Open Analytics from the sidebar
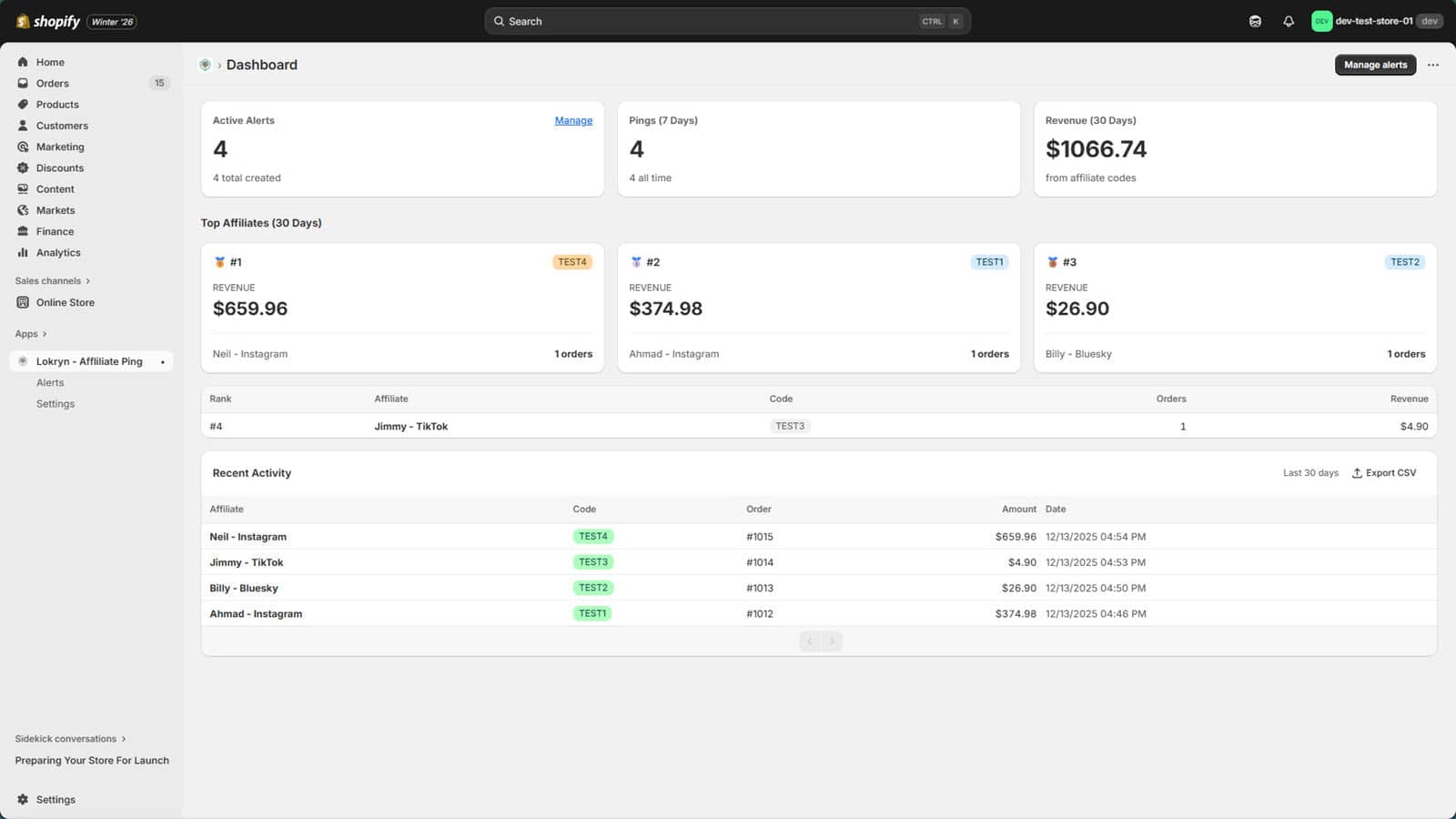 click(x=57, y=252)
